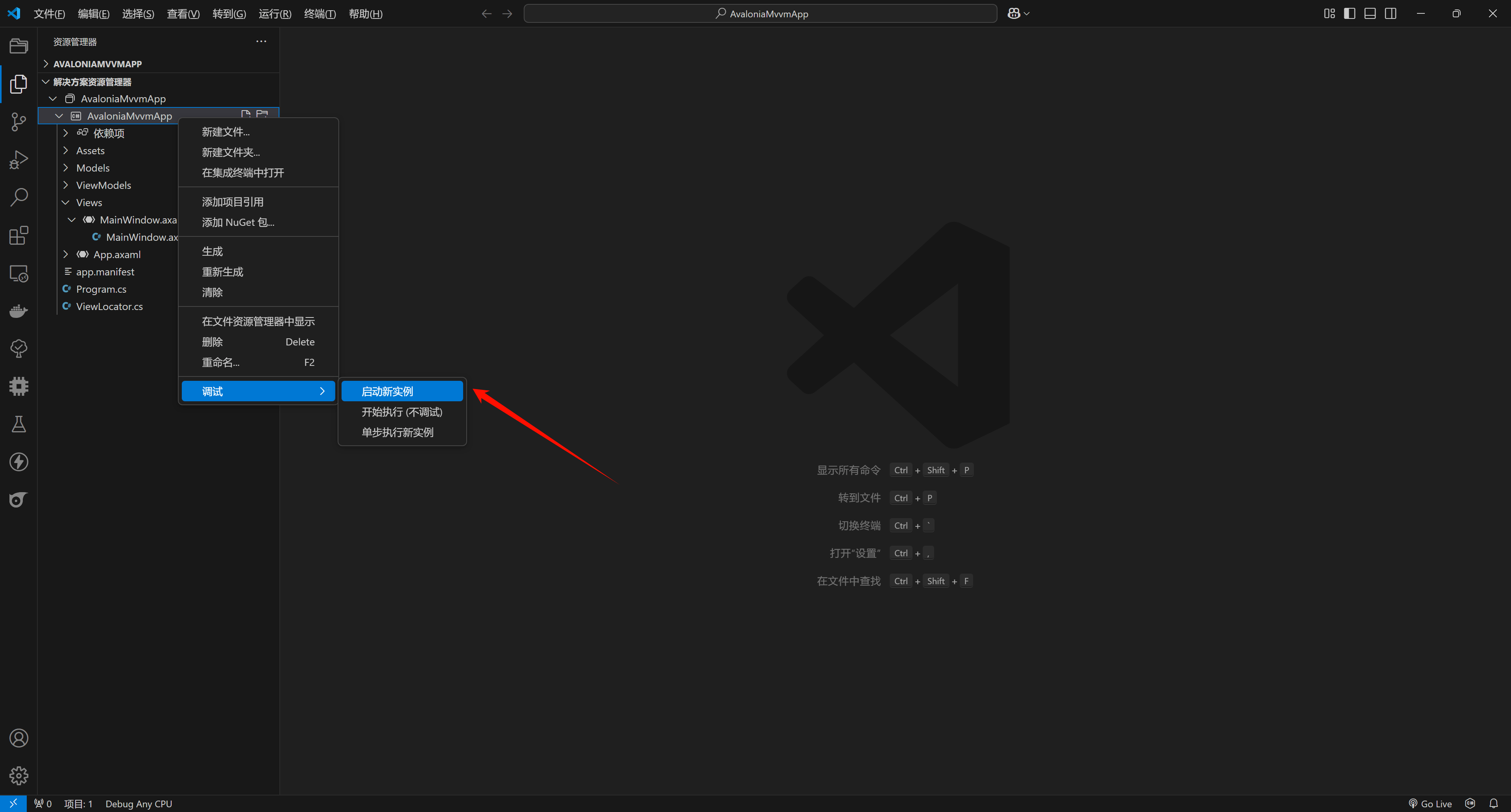Open Copilot dropdown chevron in title bar
The height and width of the screenshot is (812, 1511).
pyautogui.click(x=1027, y=13)
